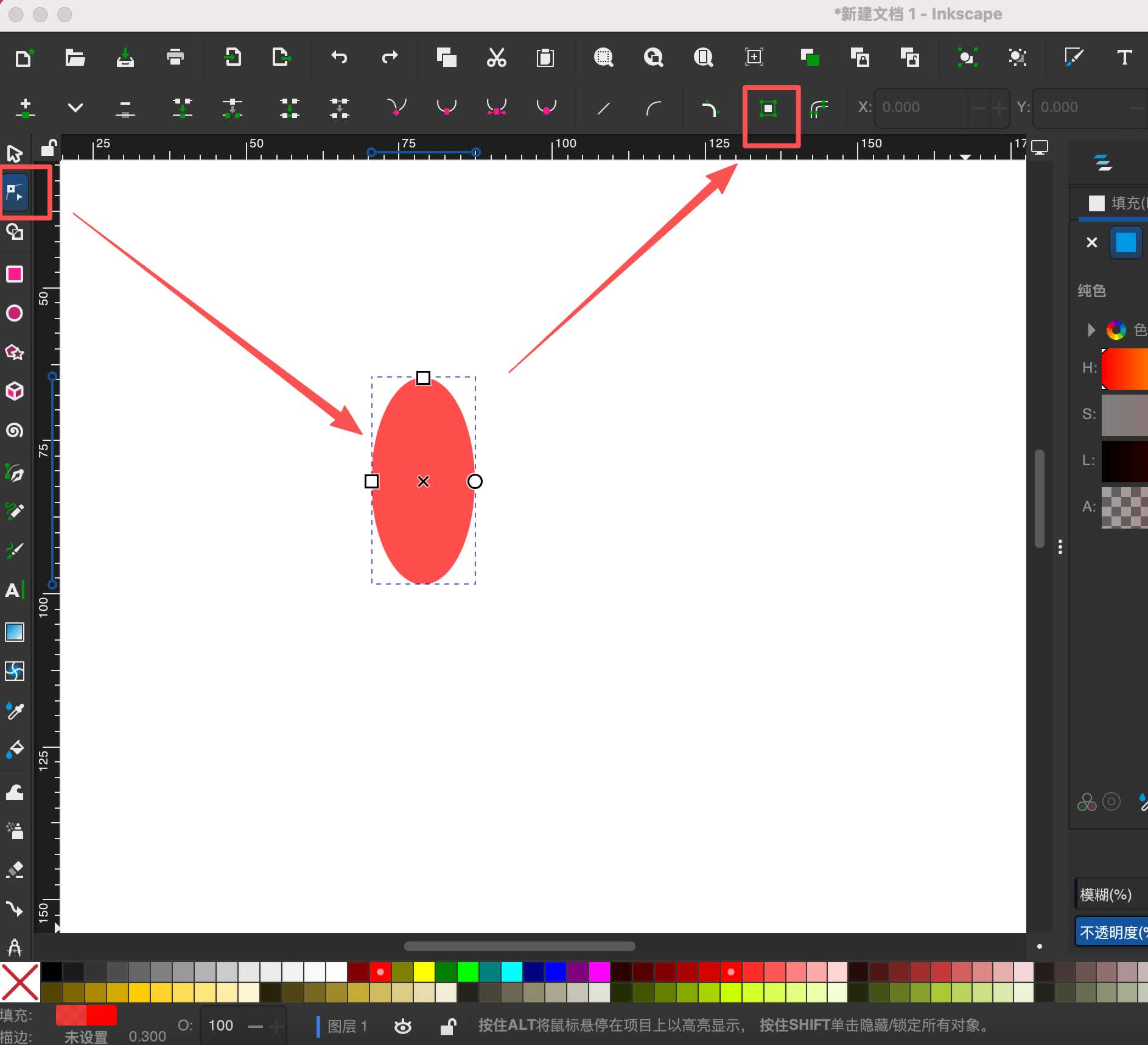Toggle layer visibility eye icon
1148x1045 pixels.
tap(402, 1026)
